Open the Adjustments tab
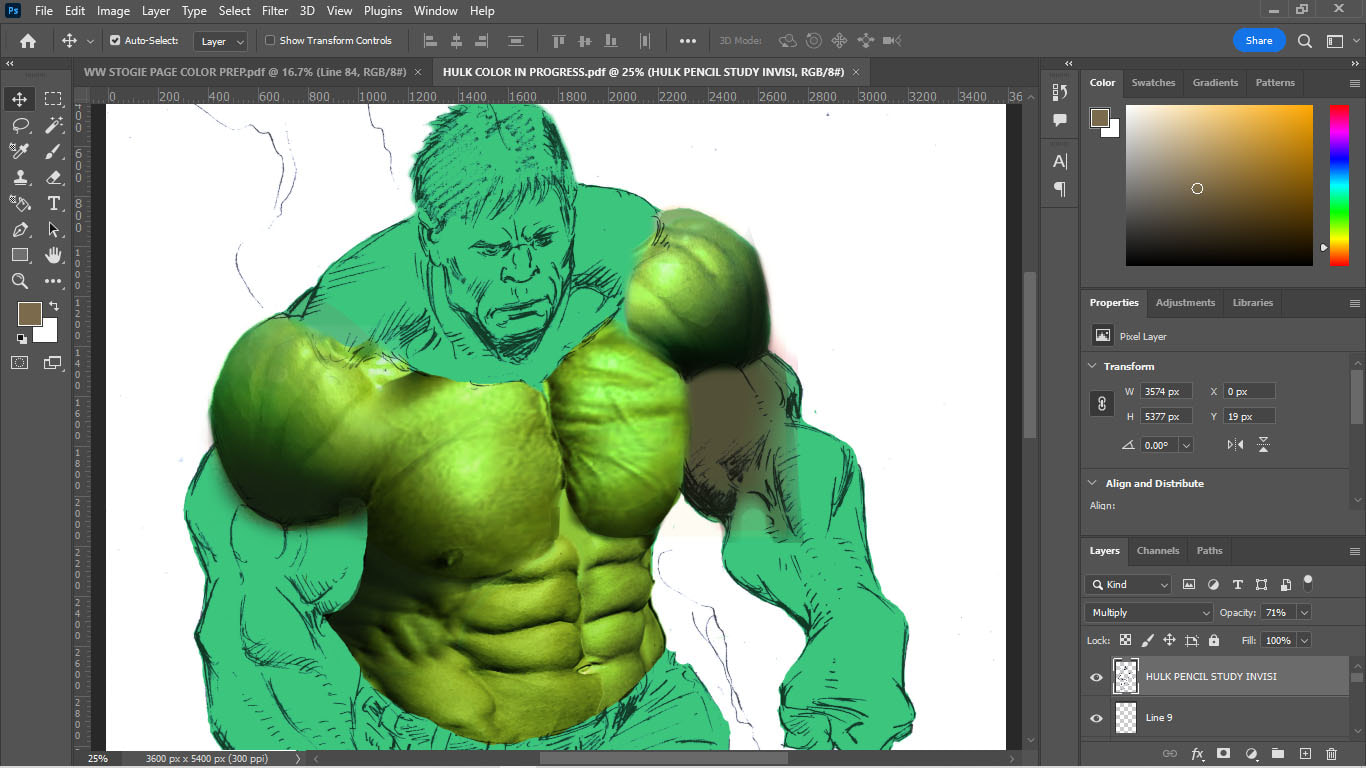 (1185, 303)
